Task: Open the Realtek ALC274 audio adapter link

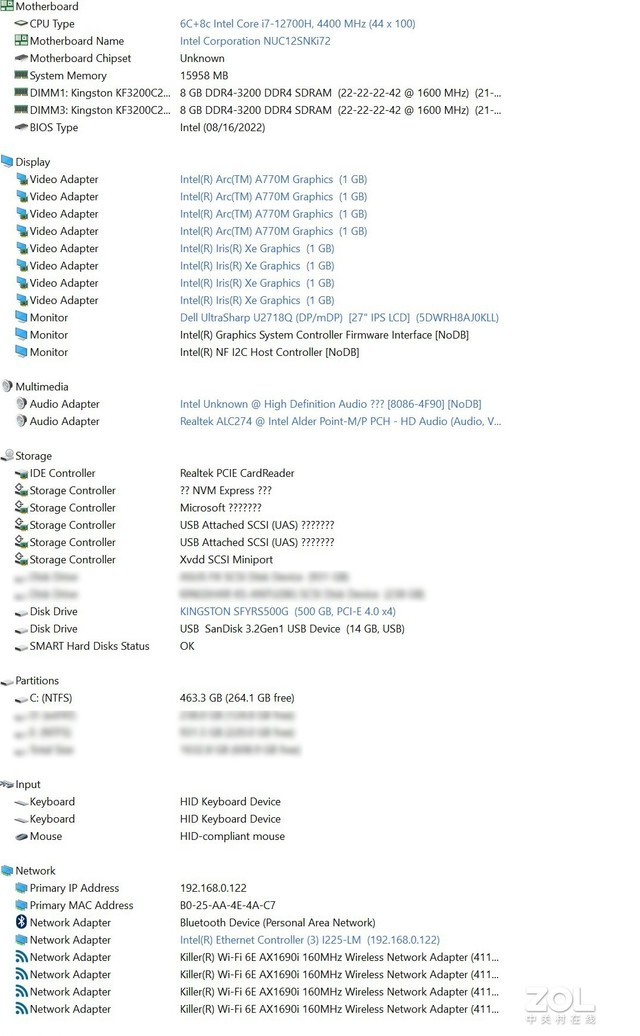Action: [340, 421]
